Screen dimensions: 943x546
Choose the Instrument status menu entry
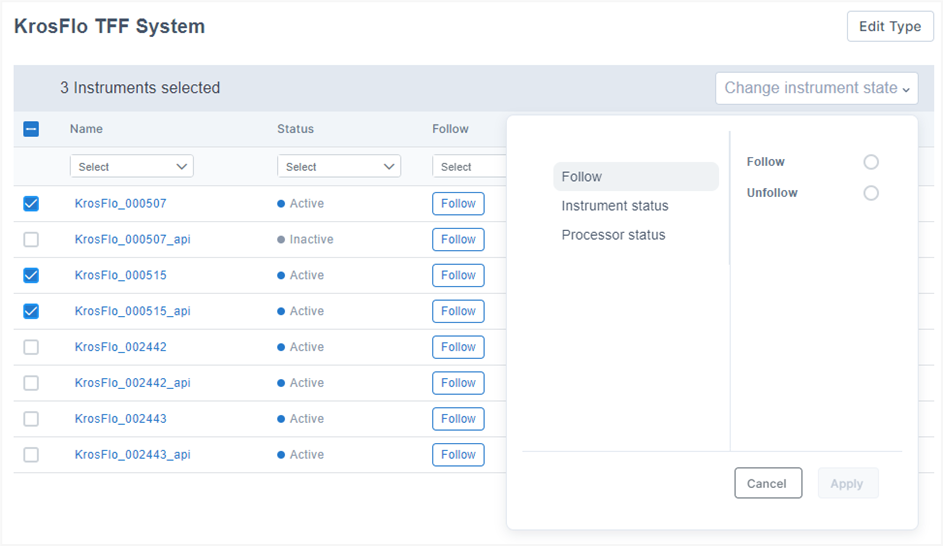[x=615, y=206]
